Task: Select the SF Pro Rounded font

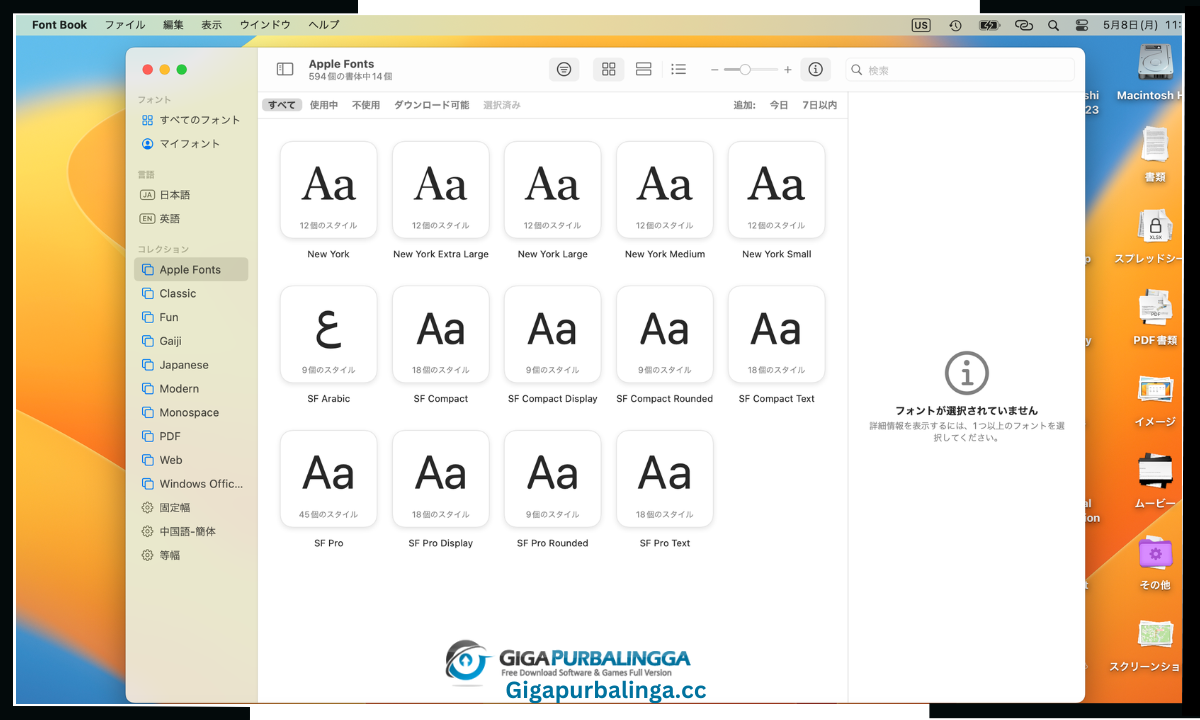Action: click(x=553, y=479)
